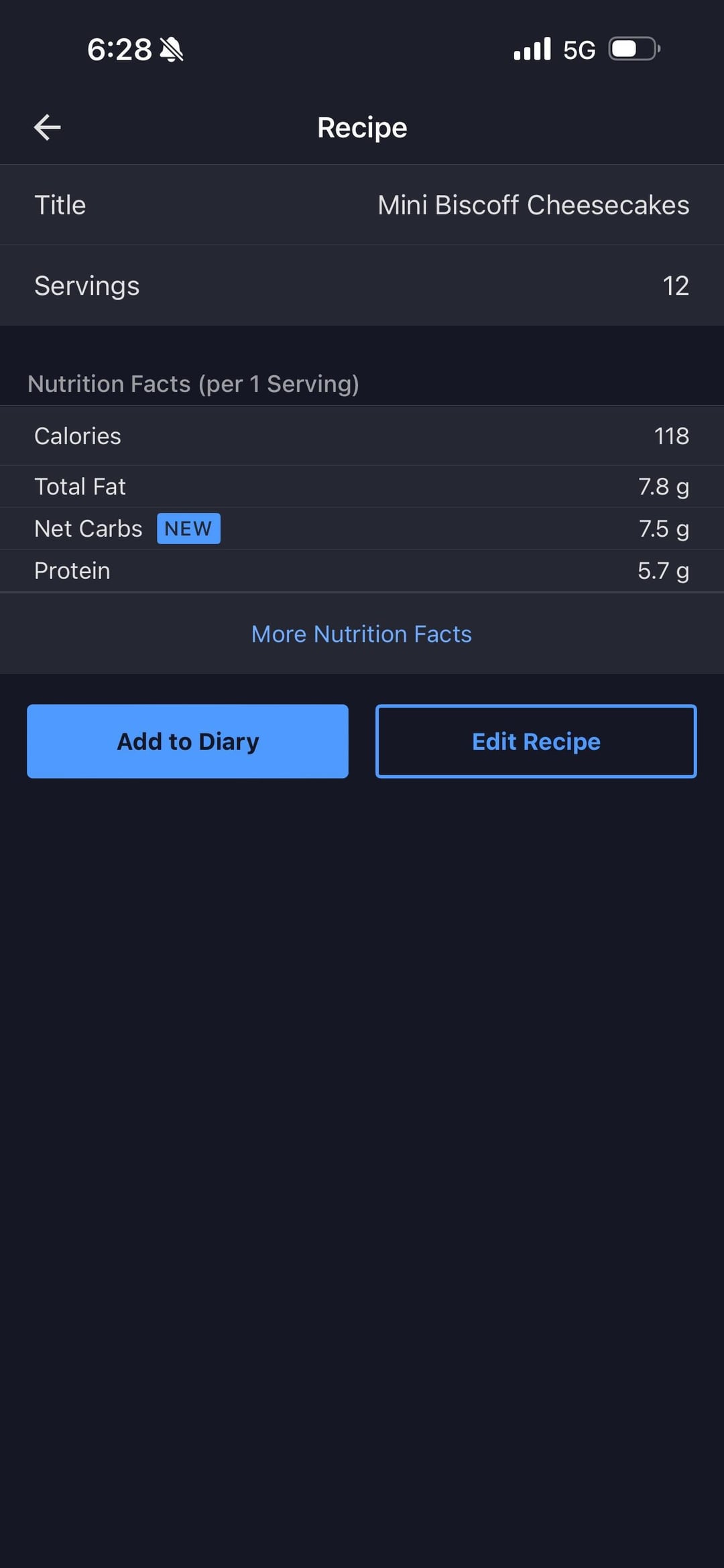Open the Edit Recipe button
The height and width of the screenshot is (1568, 724).
tap(536, 741)
